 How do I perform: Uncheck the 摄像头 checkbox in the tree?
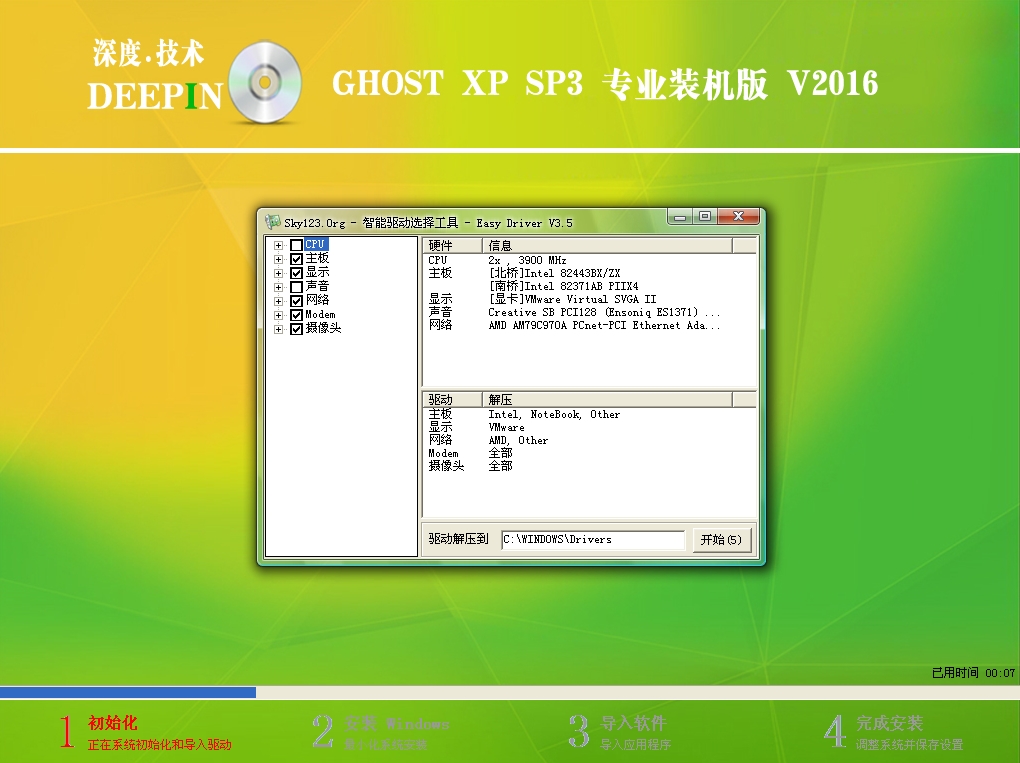(x=296, y=328)
